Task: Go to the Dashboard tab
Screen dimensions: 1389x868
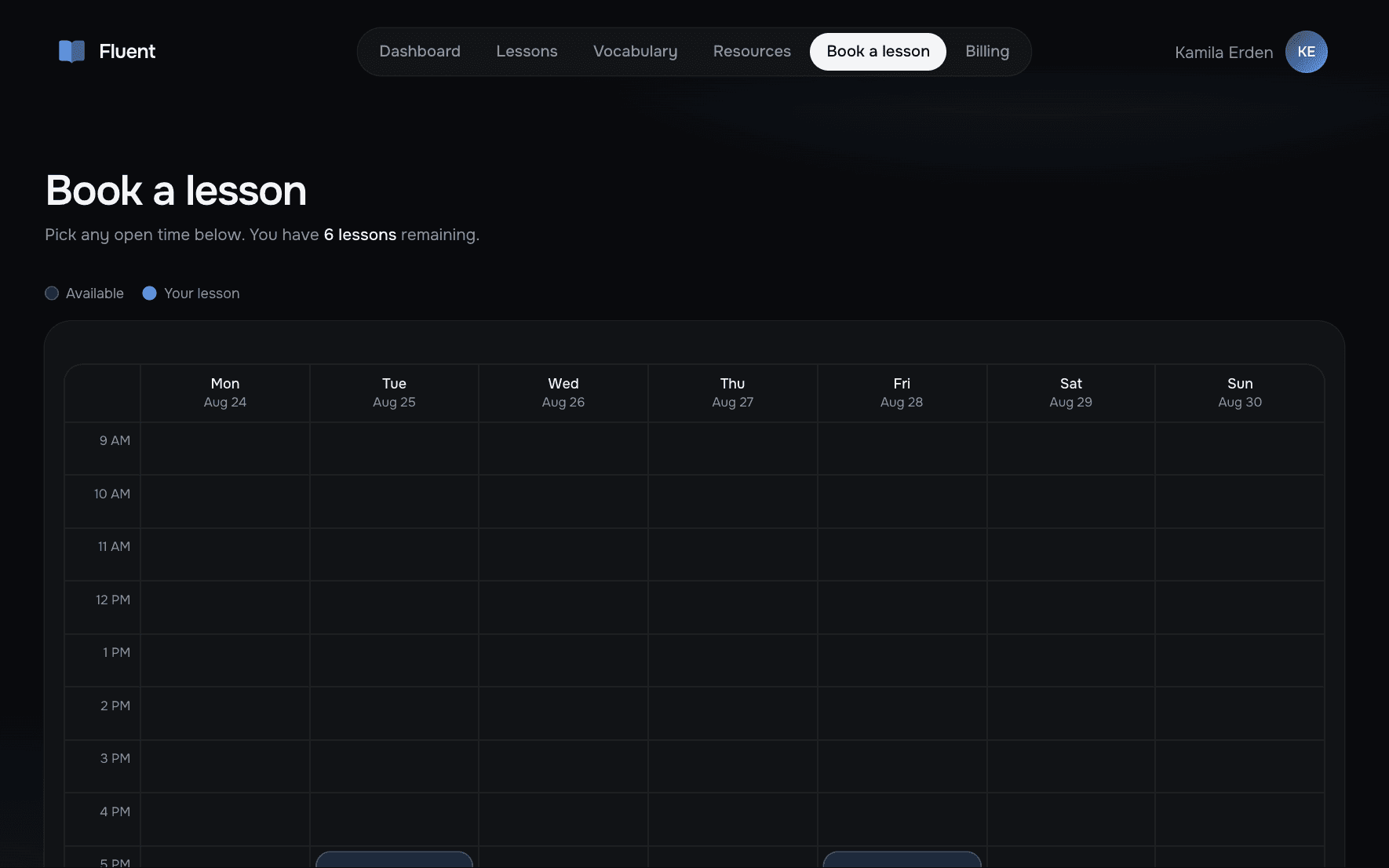Action: click(x=420, y=52)
